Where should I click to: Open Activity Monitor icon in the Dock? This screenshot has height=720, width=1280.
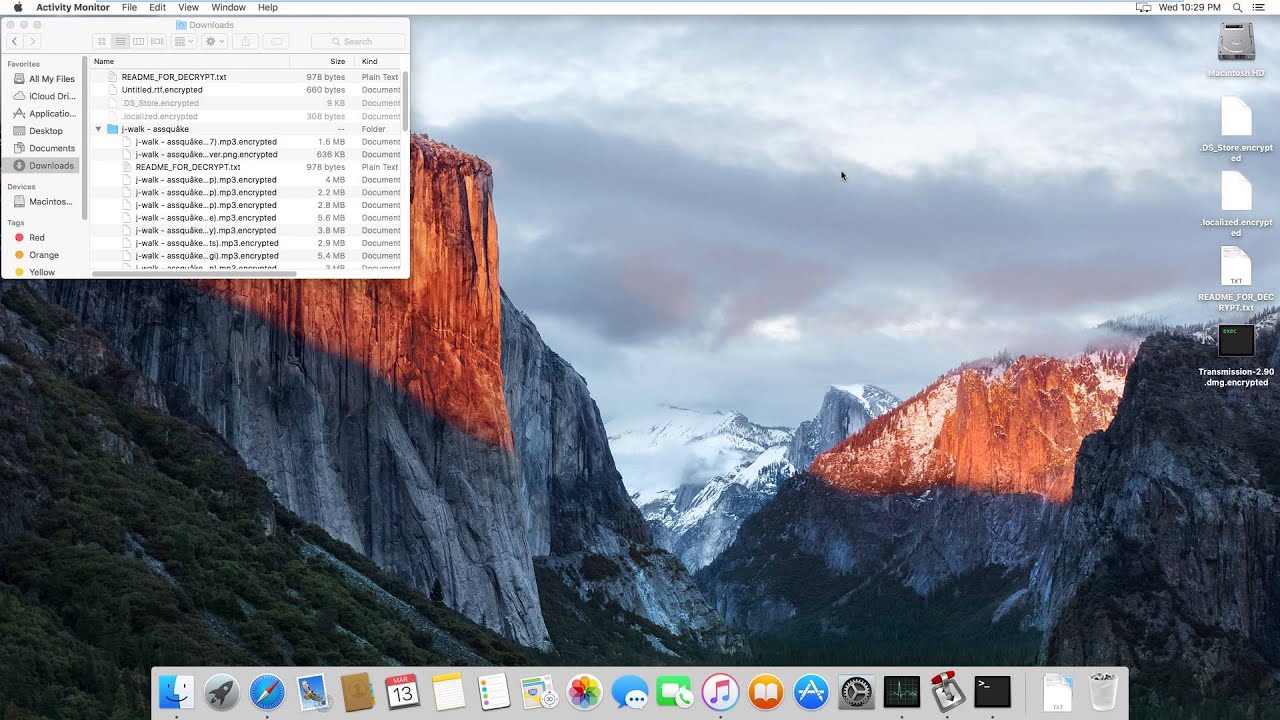pos(901,691)
